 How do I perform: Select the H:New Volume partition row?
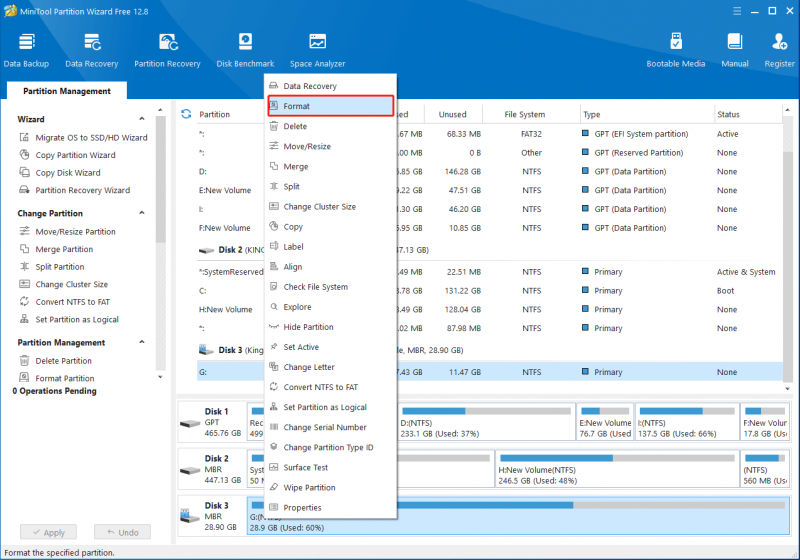pyautogui.click(x=490, y=309)
